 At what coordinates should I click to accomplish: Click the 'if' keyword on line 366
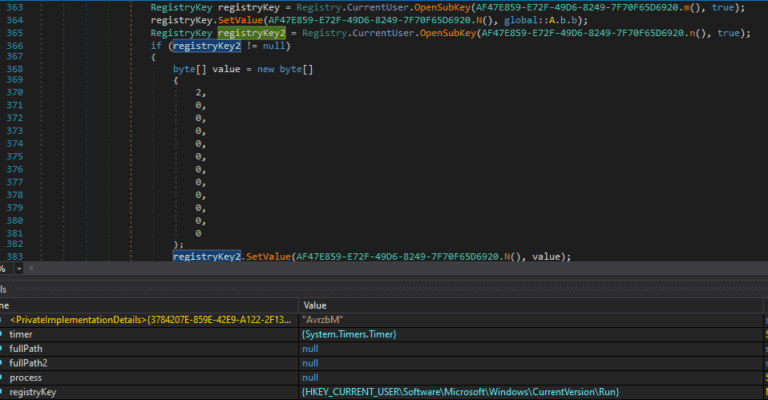156,46
